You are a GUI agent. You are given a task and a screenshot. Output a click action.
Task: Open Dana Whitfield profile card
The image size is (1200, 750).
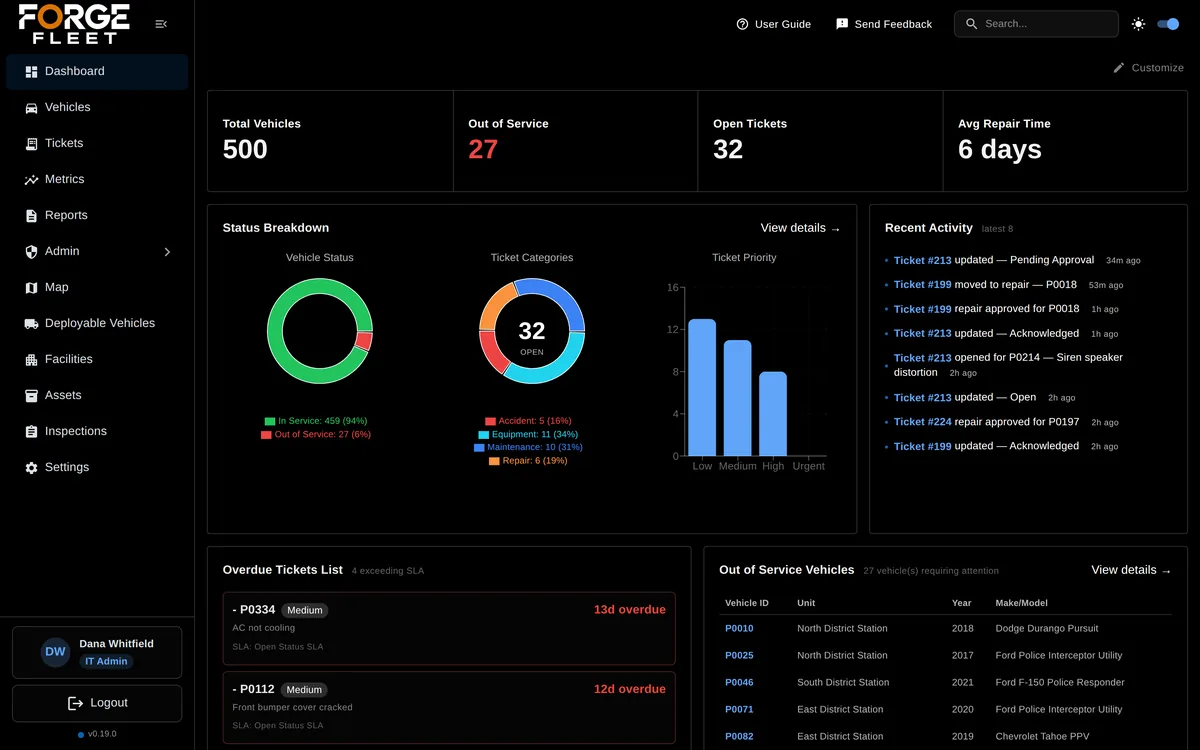97,653
